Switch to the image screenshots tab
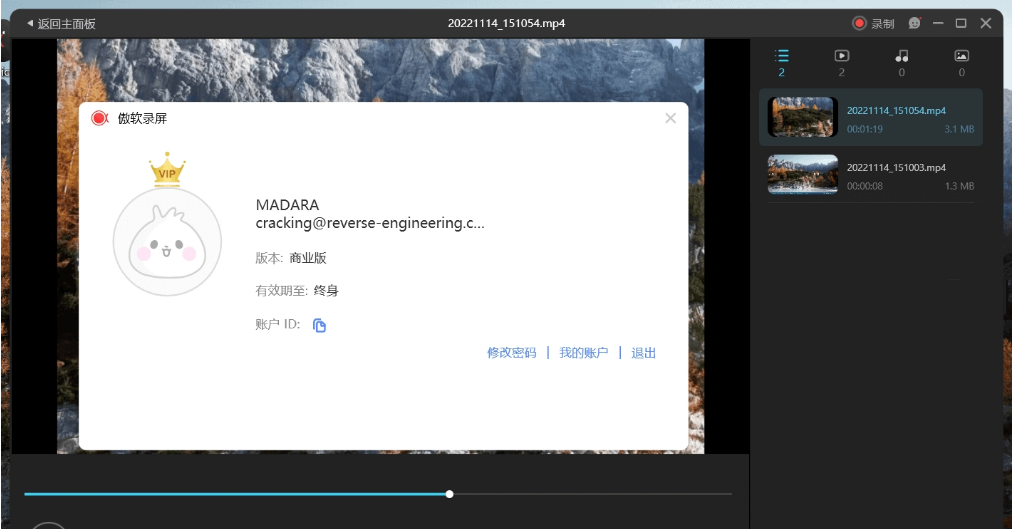Screen dimensions: 1012x529 (x=962, y=63)
